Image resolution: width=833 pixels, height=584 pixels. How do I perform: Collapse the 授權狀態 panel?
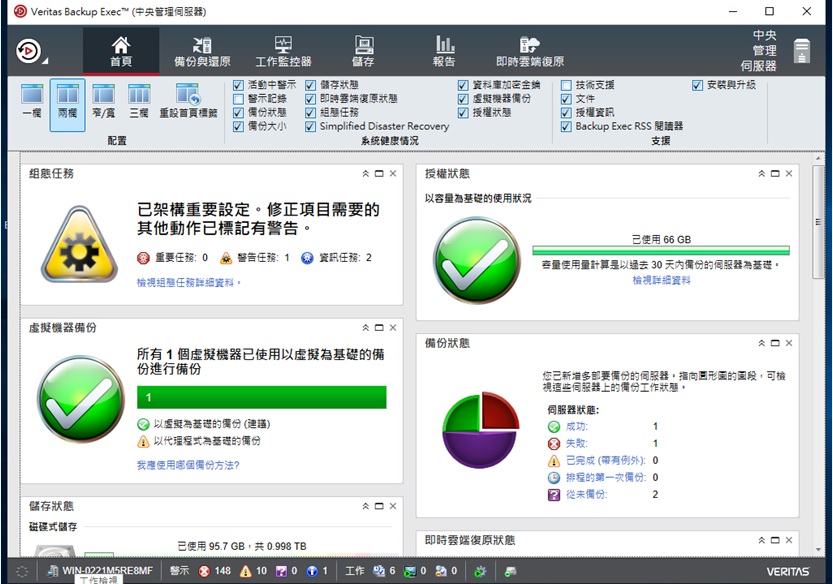pos(762,174)
